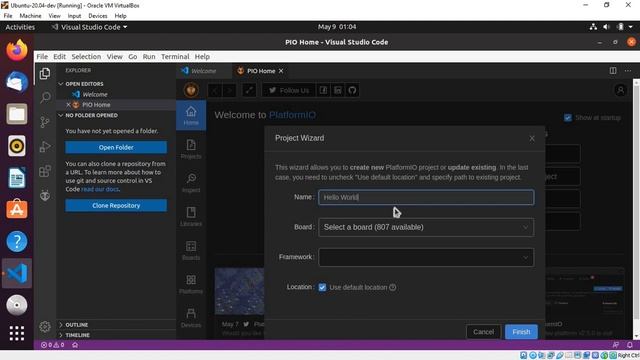Click Finish in Project Wizard
The height and width of the screenshot is (360, 640).
tap(521, 332)
